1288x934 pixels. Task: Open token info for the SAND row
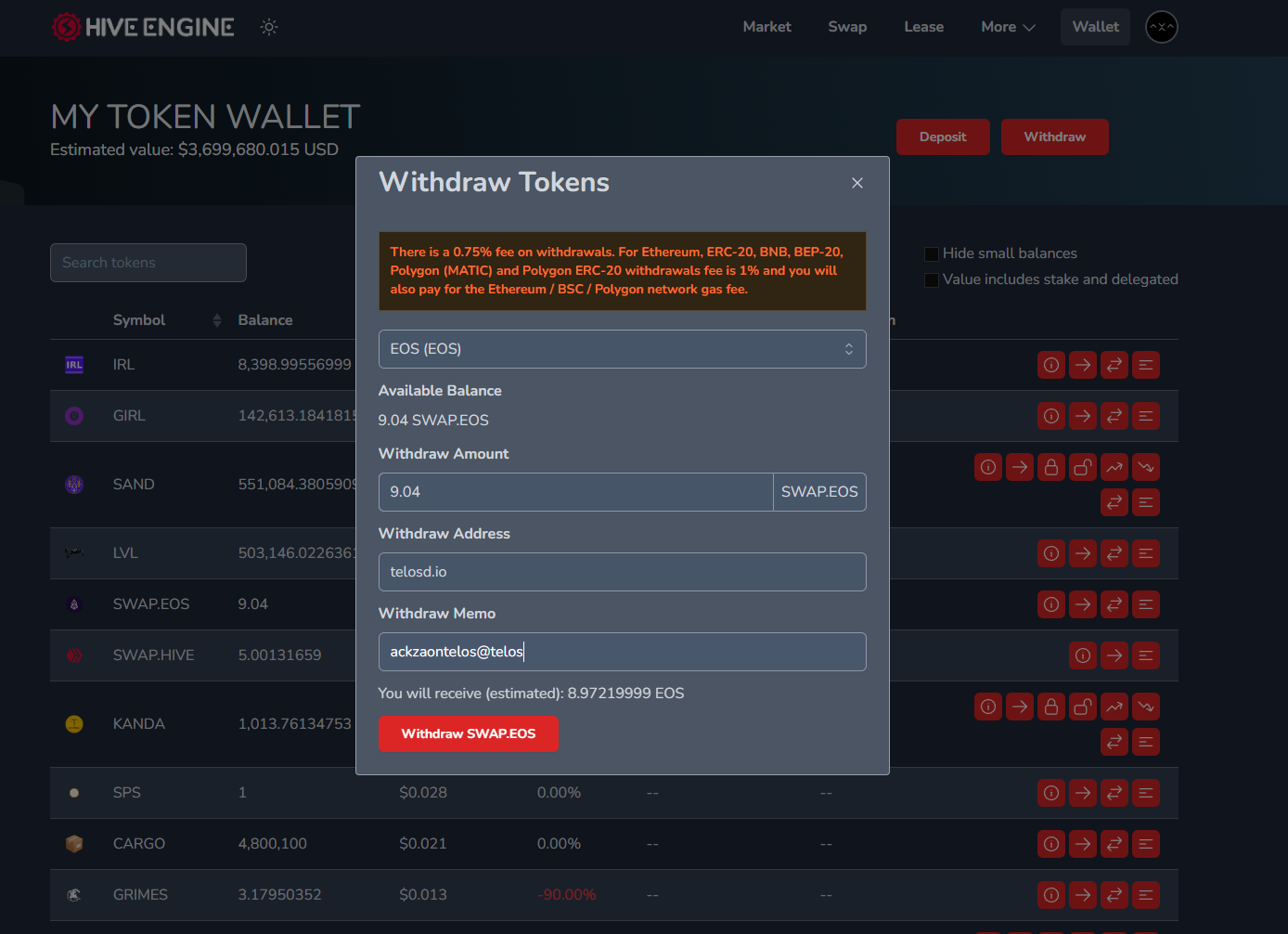pos(988,467)
